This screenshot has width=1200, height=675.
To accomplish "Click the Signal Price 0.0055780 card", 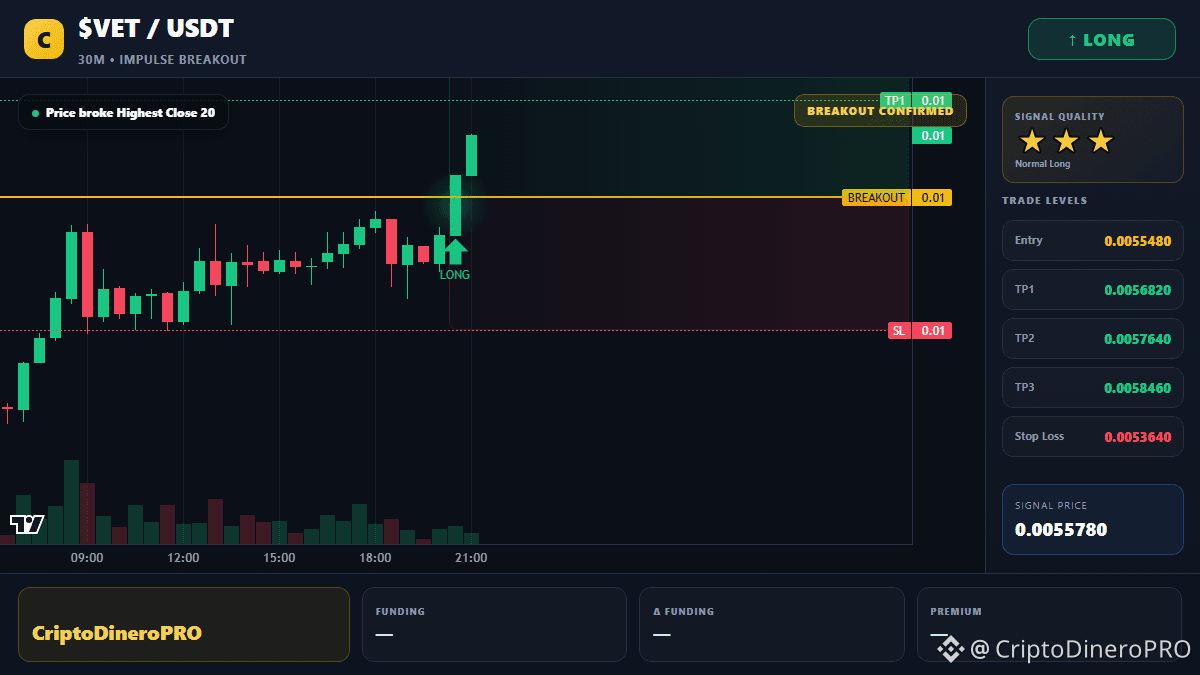I will 1092,520.
